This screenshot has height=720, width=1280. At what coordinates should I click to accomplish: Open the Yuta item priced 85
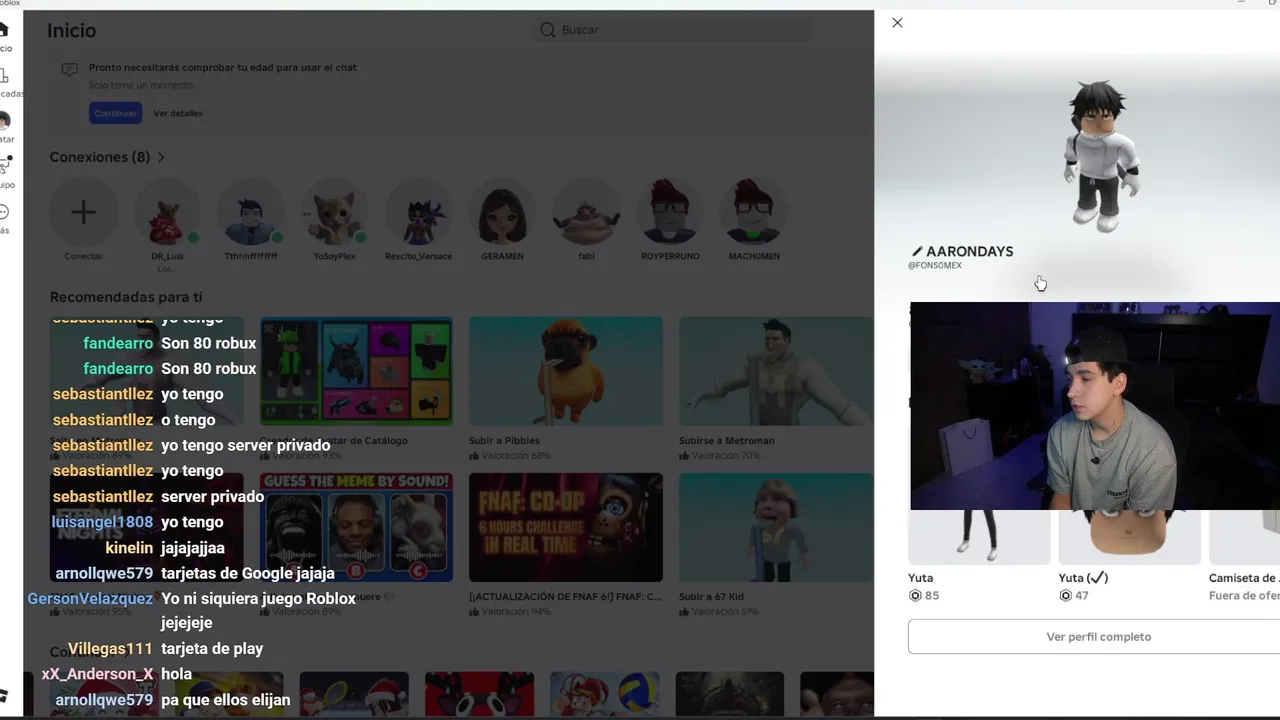coord(979,537)
